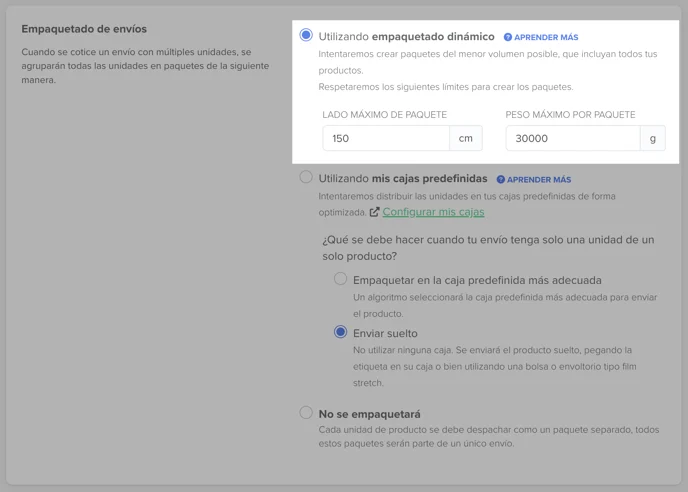Open 'Aprender más' for mis cajas predefinidas
This screenshot has height=492, width=688.
pyautogui.click(x=539, y=180)
